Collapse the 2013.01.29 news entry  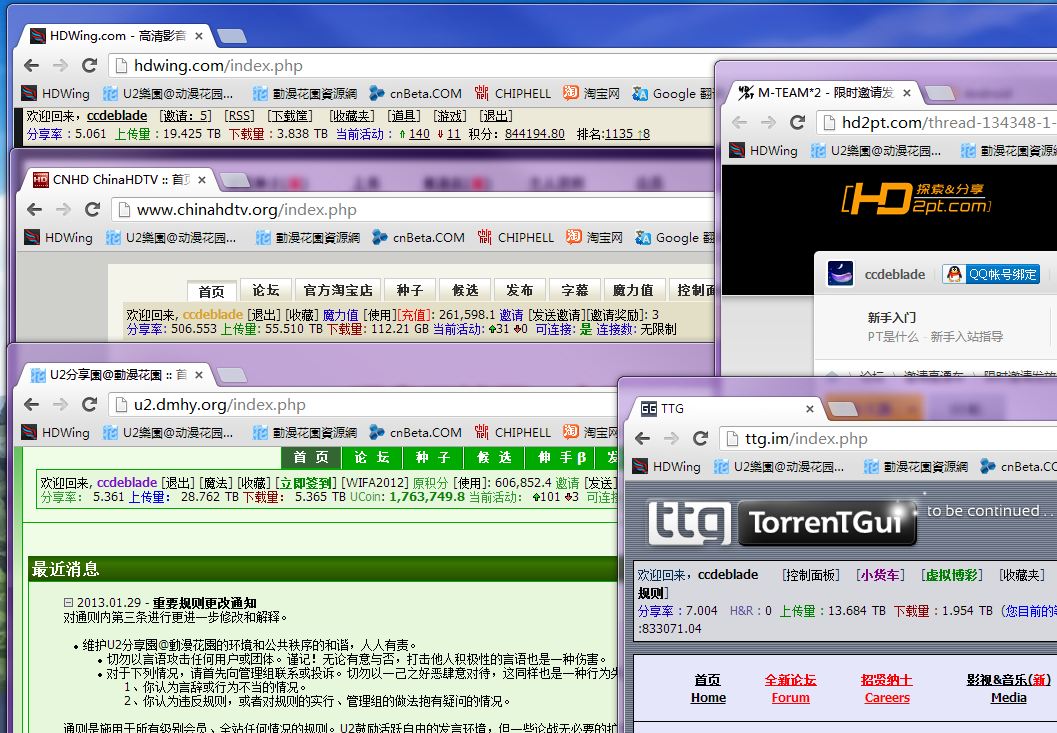tap(69, 603)
